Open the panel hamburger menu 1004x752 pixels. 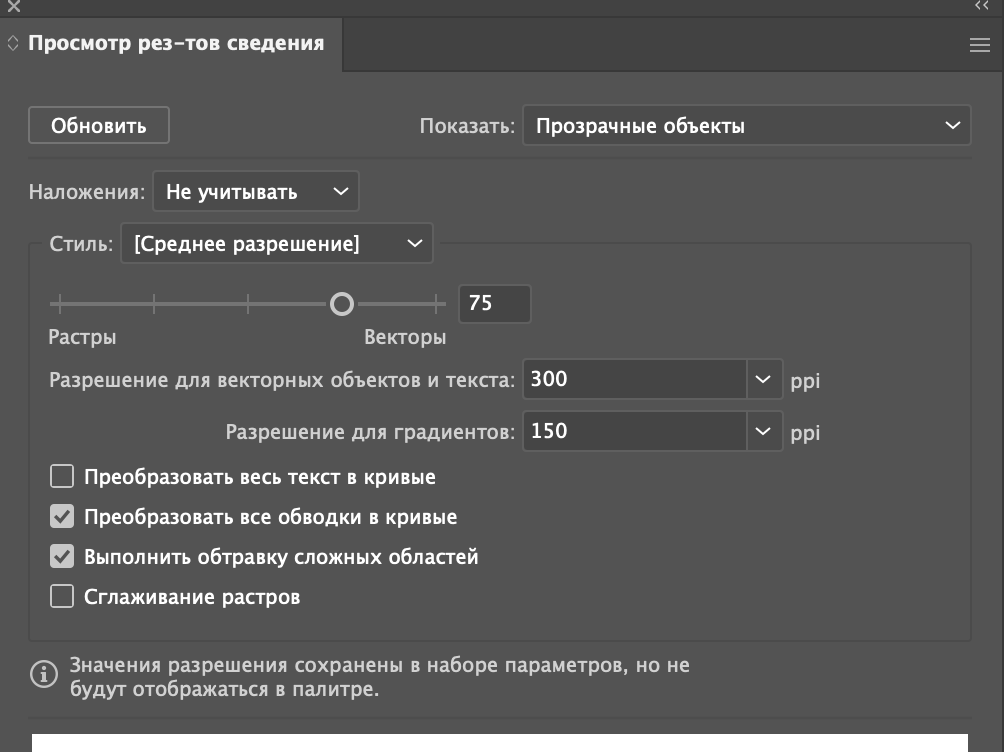[x=979, y=45]
